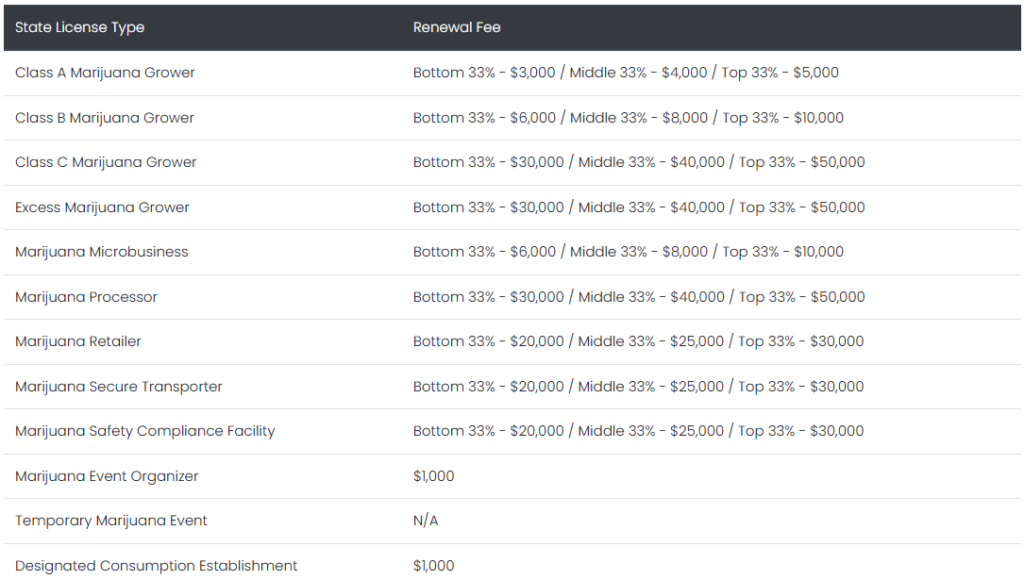
Task: Click the Marijuana Secure Transporter cell
Action: point(119,387)
